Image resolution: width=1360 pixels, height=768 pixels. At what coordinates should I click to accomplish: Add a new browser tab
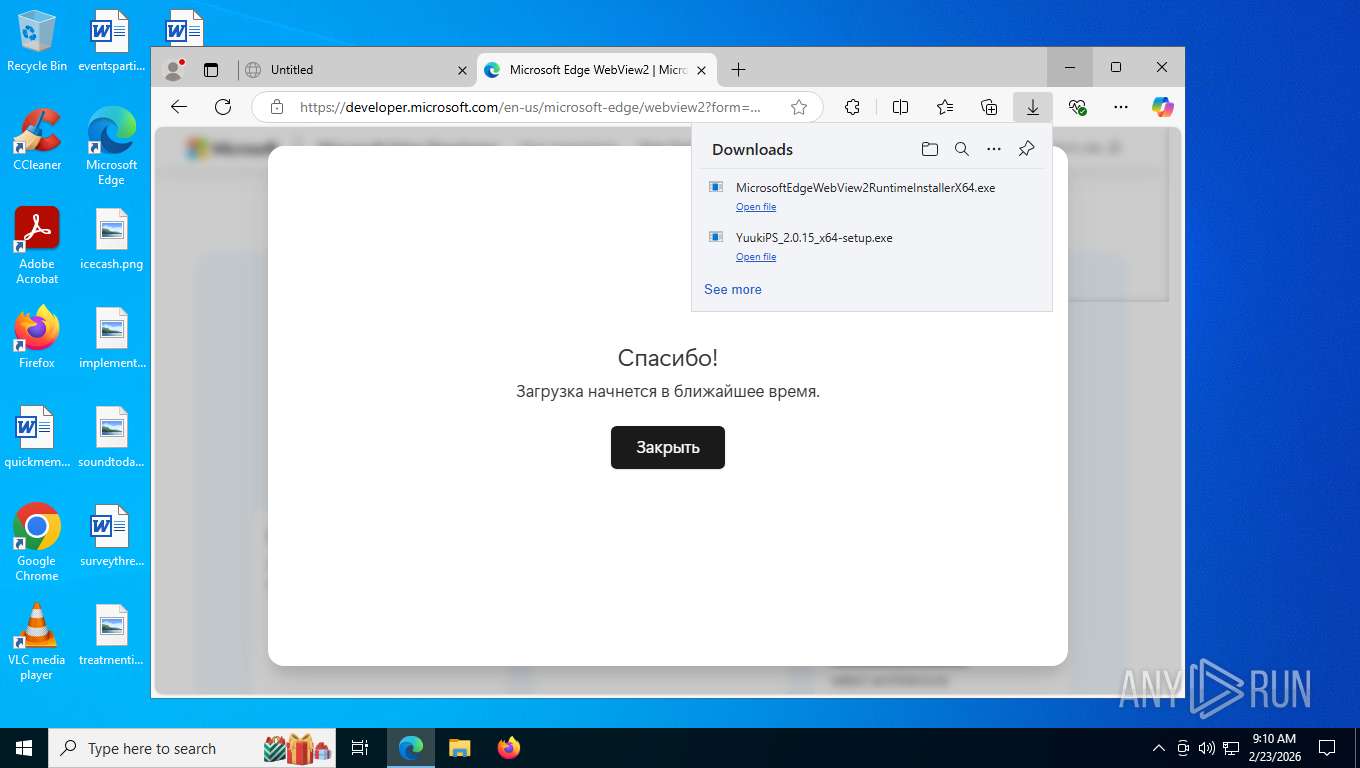738,69
